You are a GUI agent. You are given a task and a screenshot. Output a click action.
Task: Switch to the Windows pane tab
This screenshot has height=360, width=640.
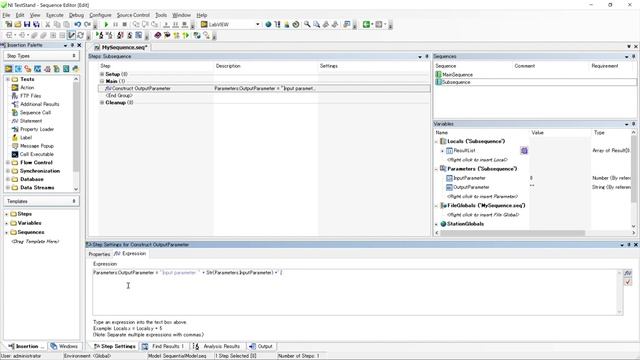tap(64, 346)
